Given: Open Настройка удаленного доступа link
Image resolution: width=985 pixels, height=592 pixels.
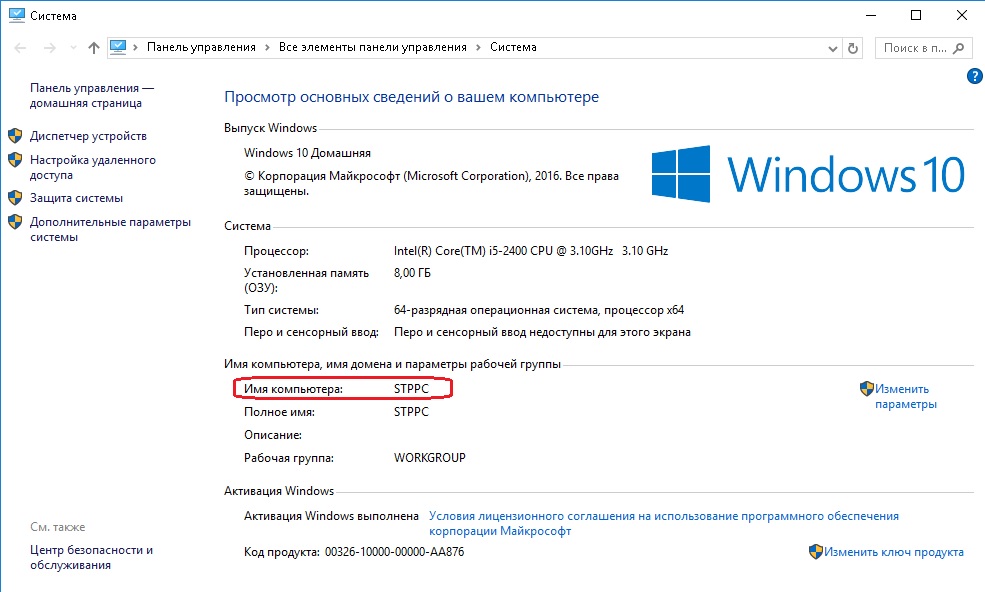Looking at the screenshot, I should (92, 167).
